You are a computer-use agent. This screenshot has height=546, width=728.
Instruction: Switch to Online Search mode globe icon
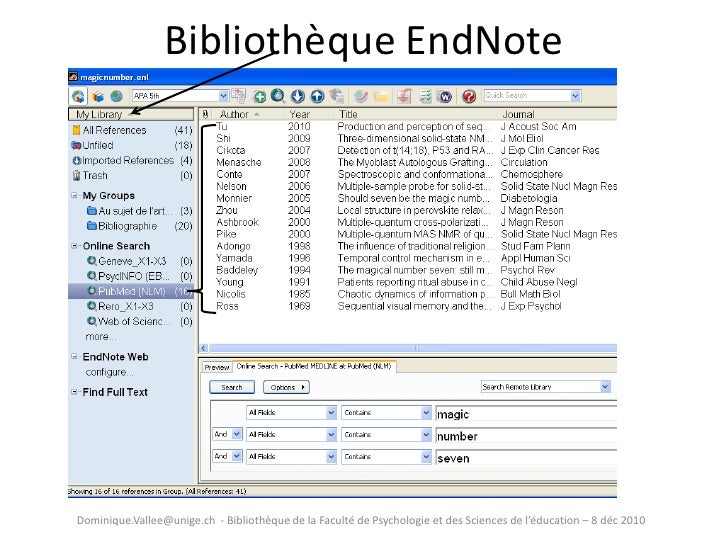(117, 96)
